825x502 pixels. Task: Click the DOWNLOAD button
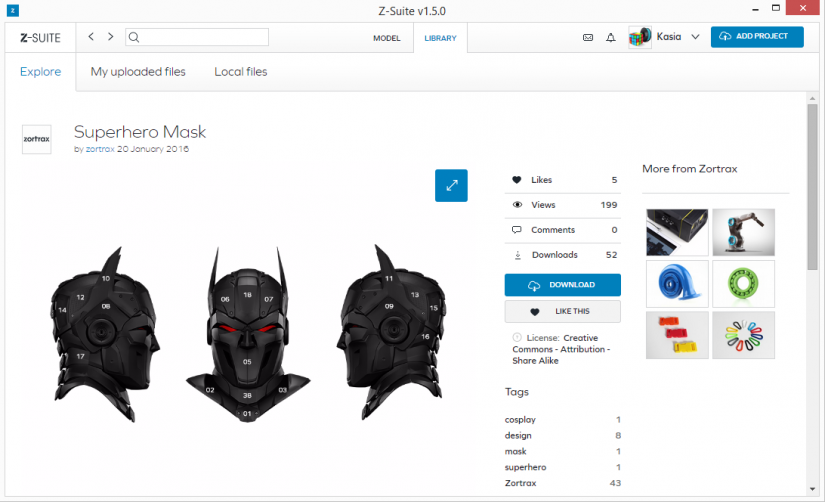coord(562,285)
